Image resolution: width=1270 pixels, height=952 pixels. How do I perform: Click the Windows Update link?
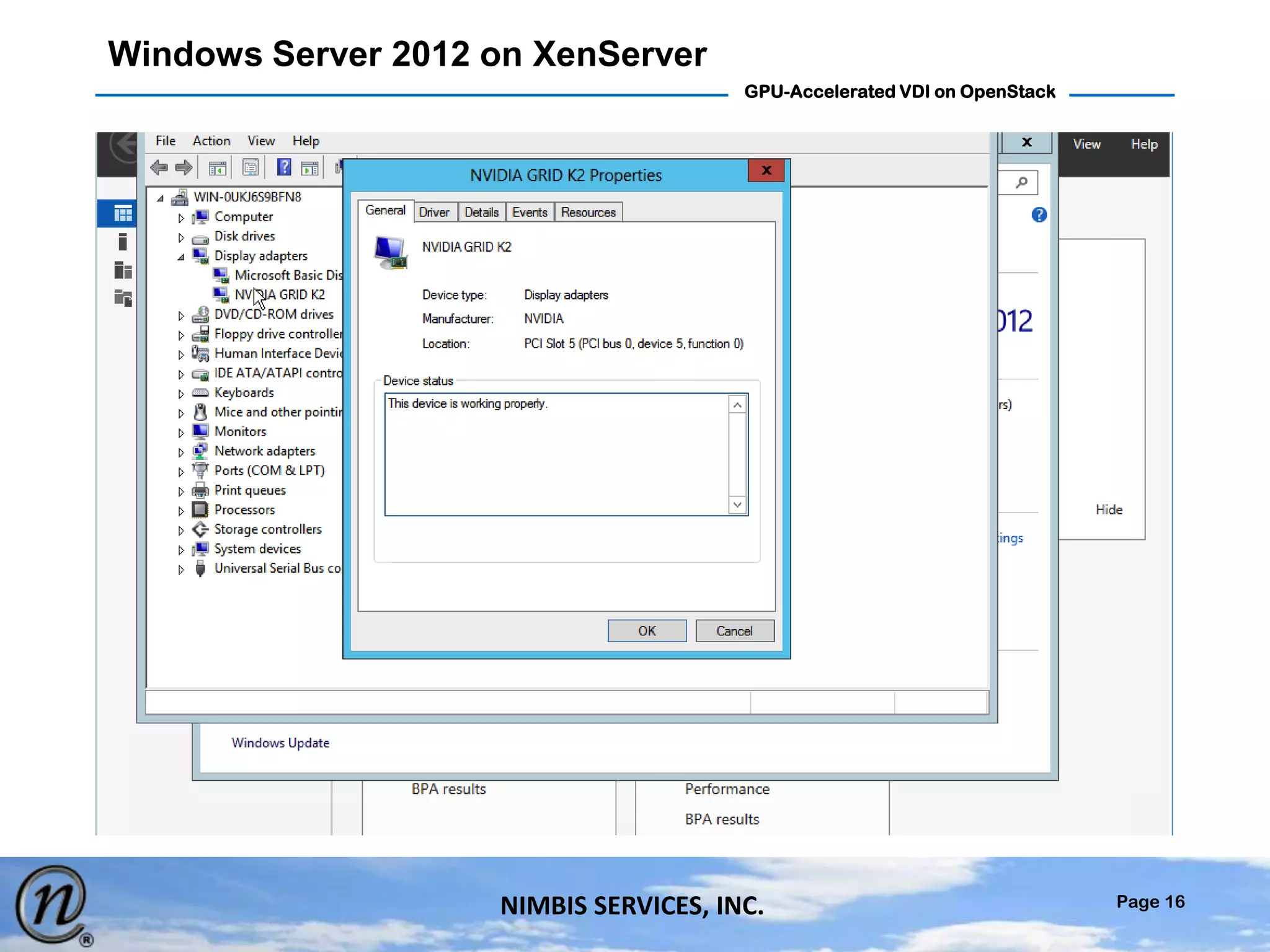point(280,743)
